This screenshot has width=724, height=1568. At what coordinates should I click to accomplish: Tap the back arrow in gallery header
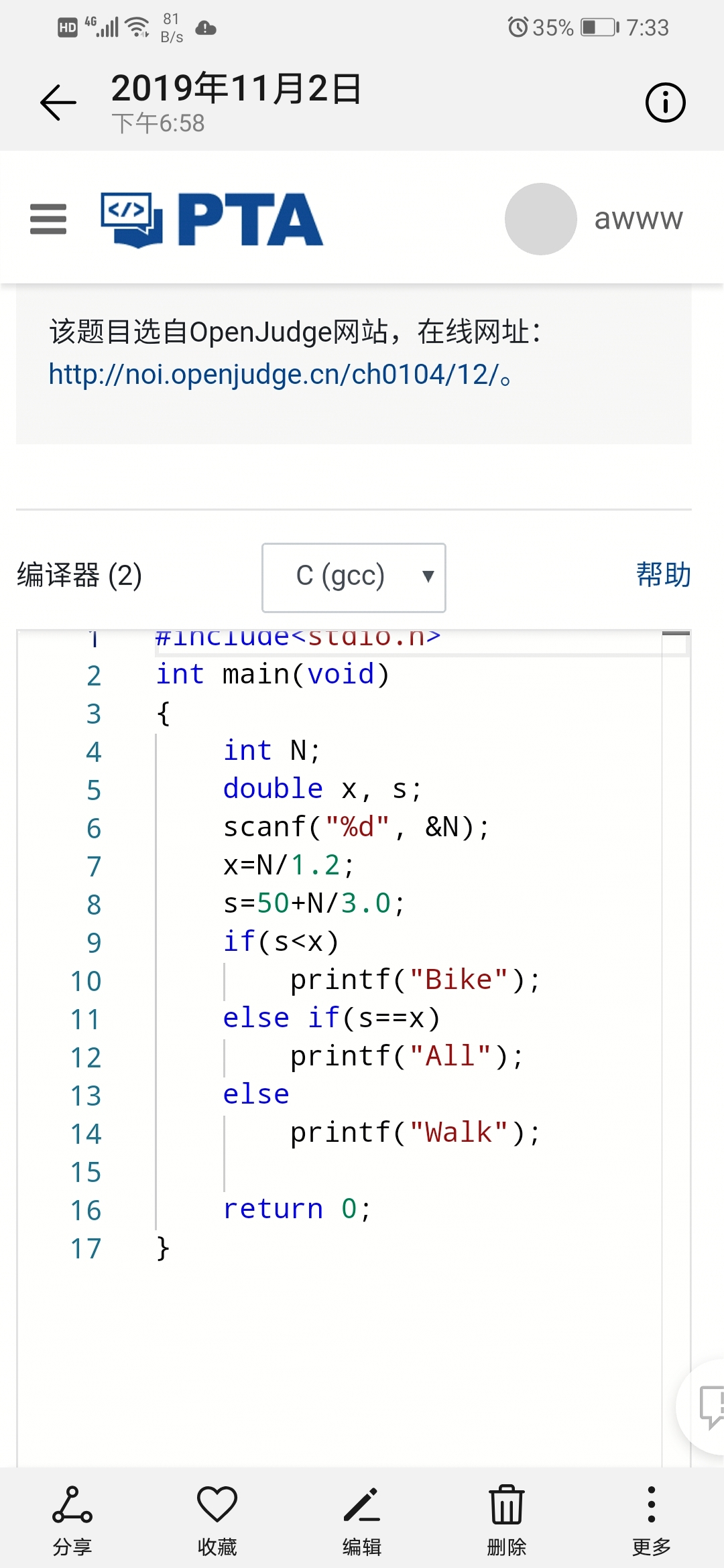[58, 103]
